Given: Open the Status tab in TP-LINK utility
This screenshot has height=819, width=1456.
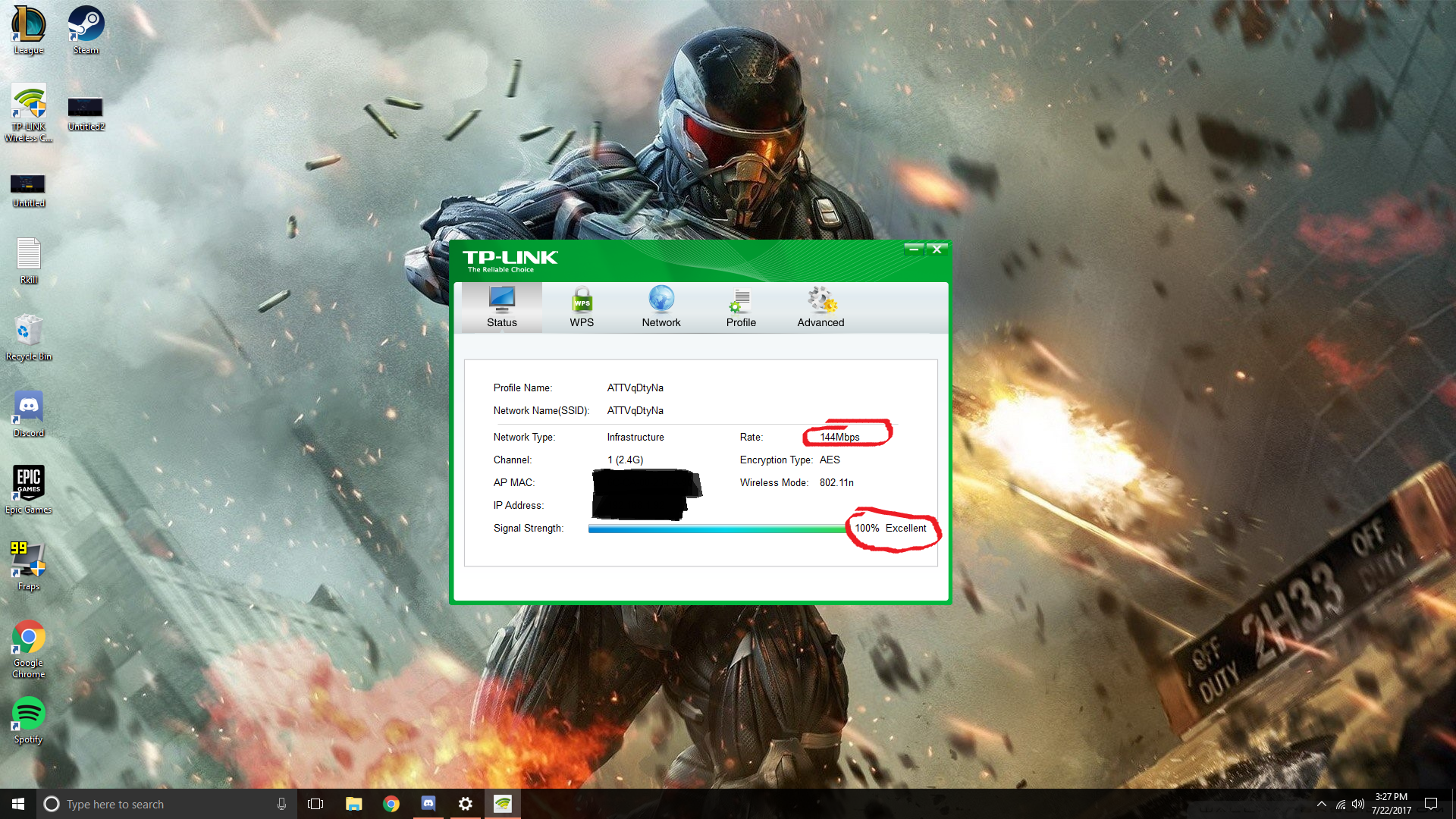Looking at the screenshot, I should click(502, 308).
